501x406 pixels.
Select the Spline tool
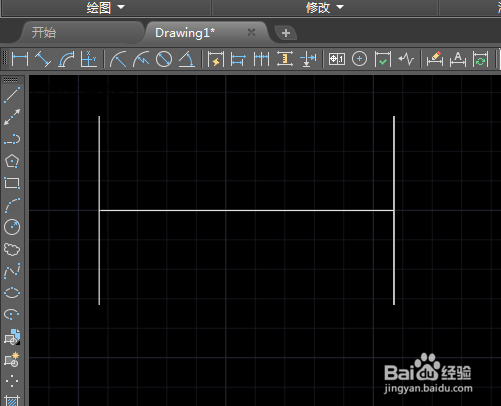pos(12,271)
